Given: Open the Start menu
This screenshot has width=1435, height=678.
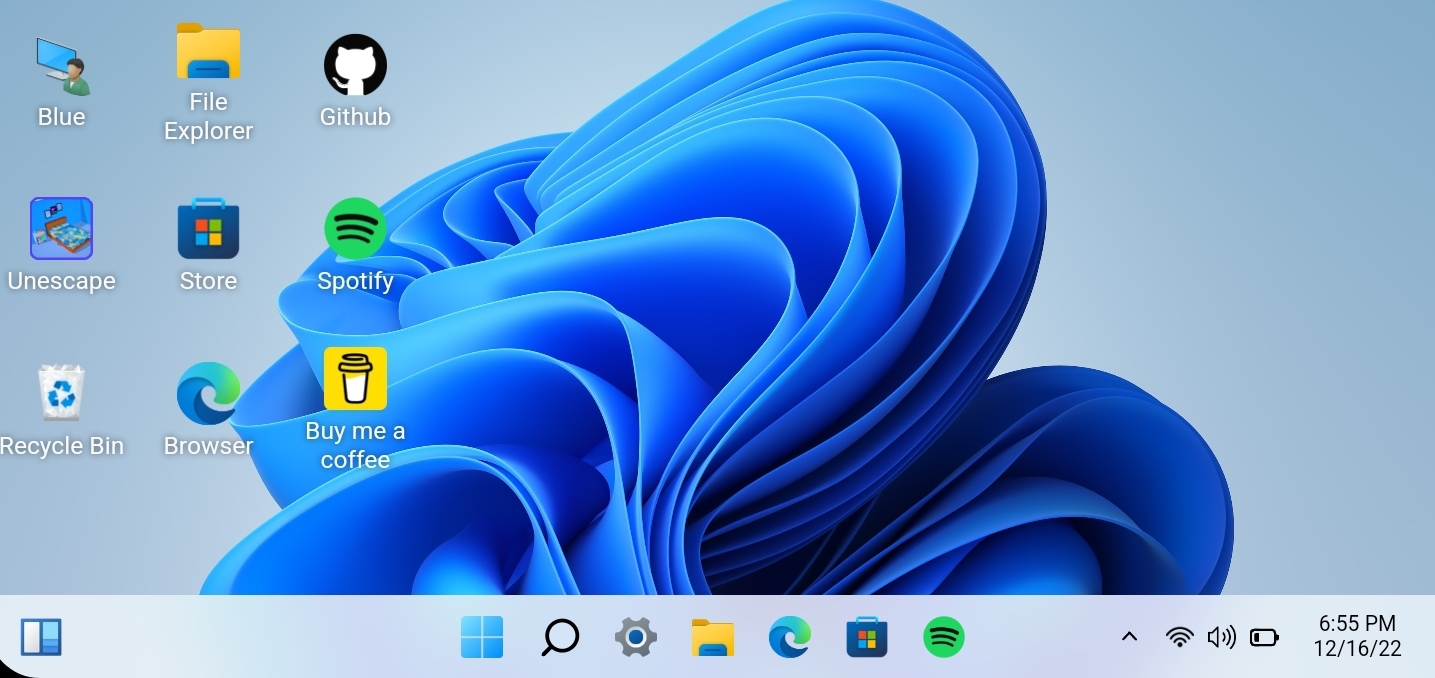Looking at the screenshot, I should [482, 637].
